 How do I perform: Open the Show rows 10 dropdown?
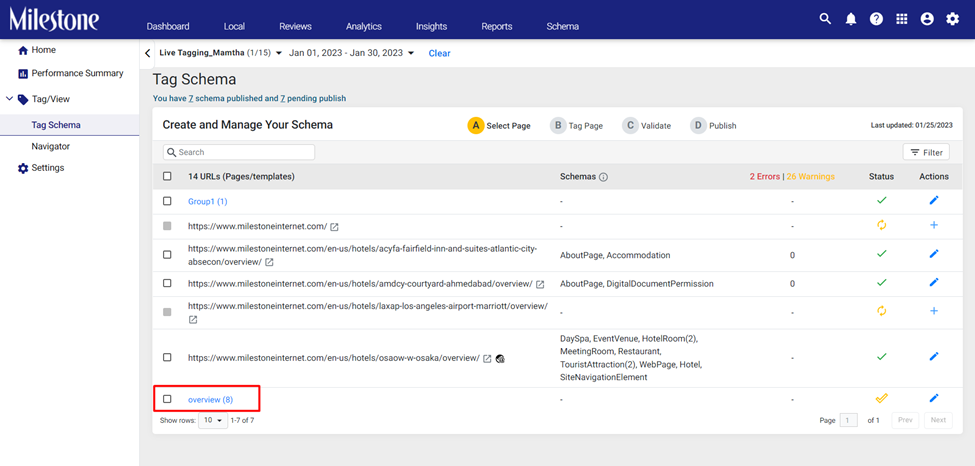pos(213,421)
